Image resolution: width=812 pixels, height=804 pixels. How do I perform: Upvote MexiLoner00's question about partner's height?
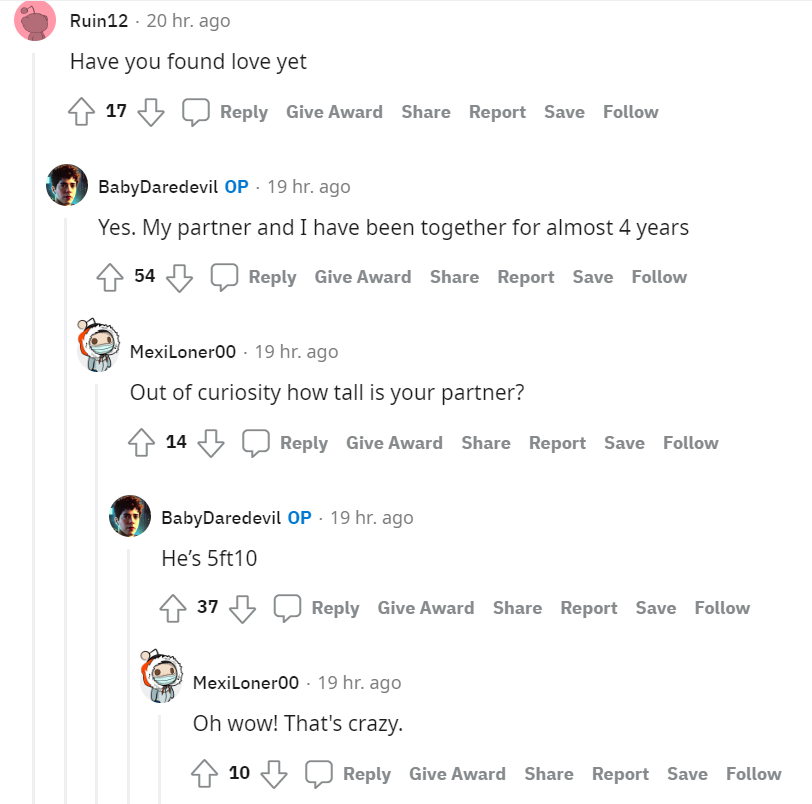[141, 443]
